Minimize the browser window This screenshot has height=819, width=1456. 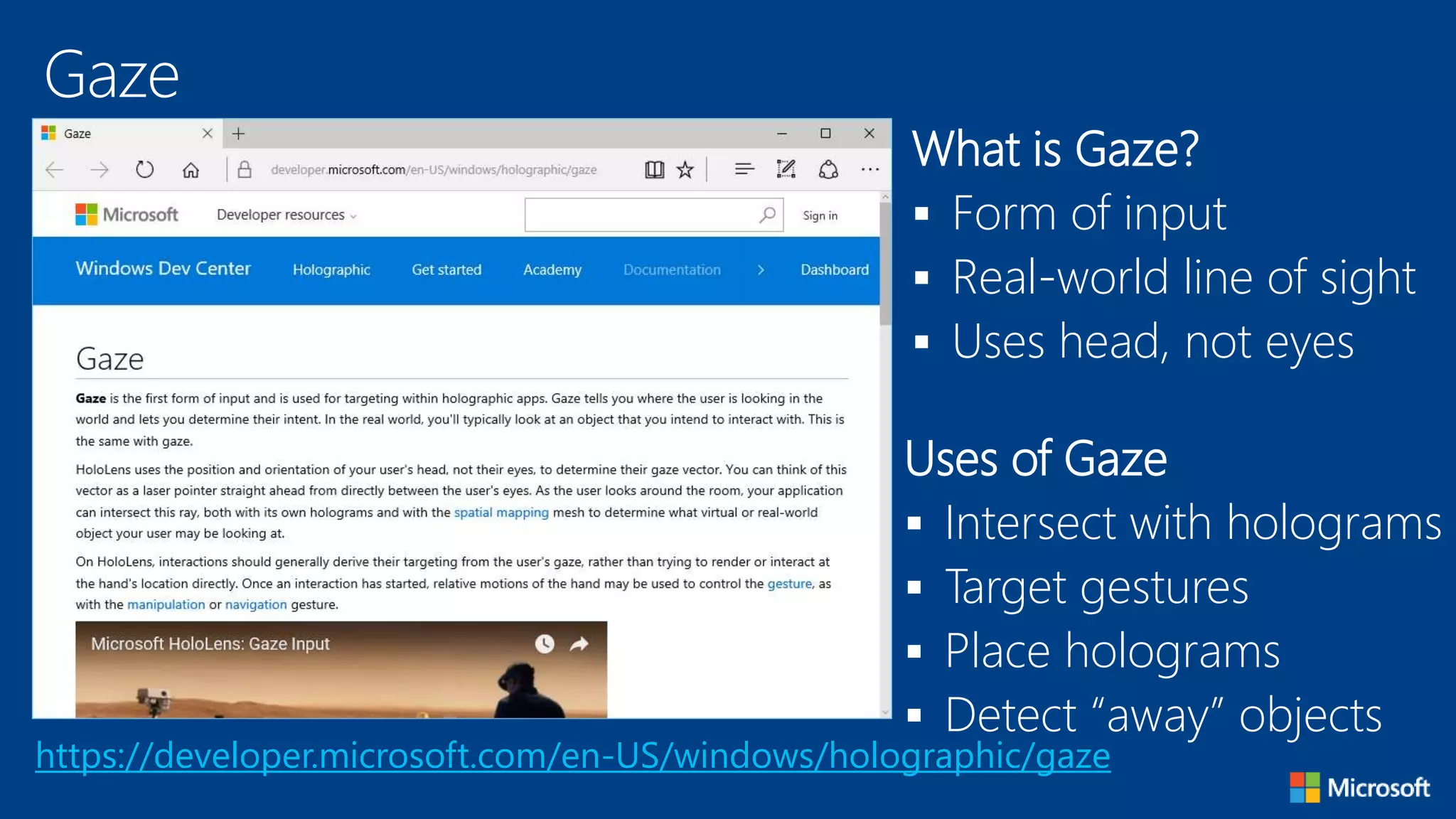point(782,134)
